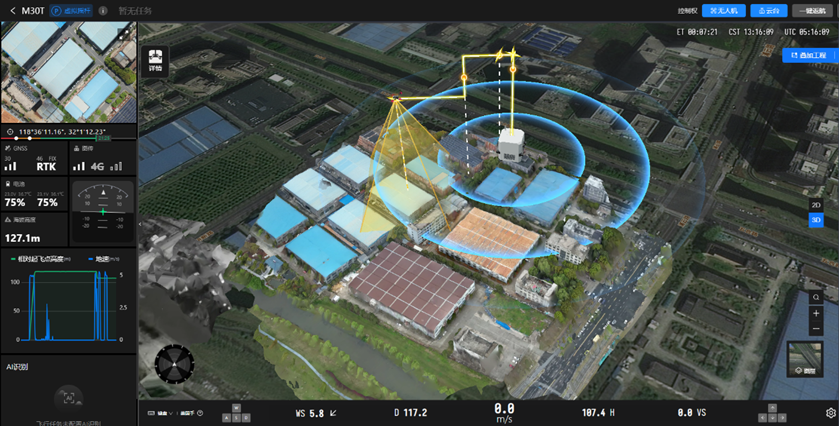Viewport: 839px width, 426px height.
Task: Click the back arrow beside M30T
Action: [11, 10]
